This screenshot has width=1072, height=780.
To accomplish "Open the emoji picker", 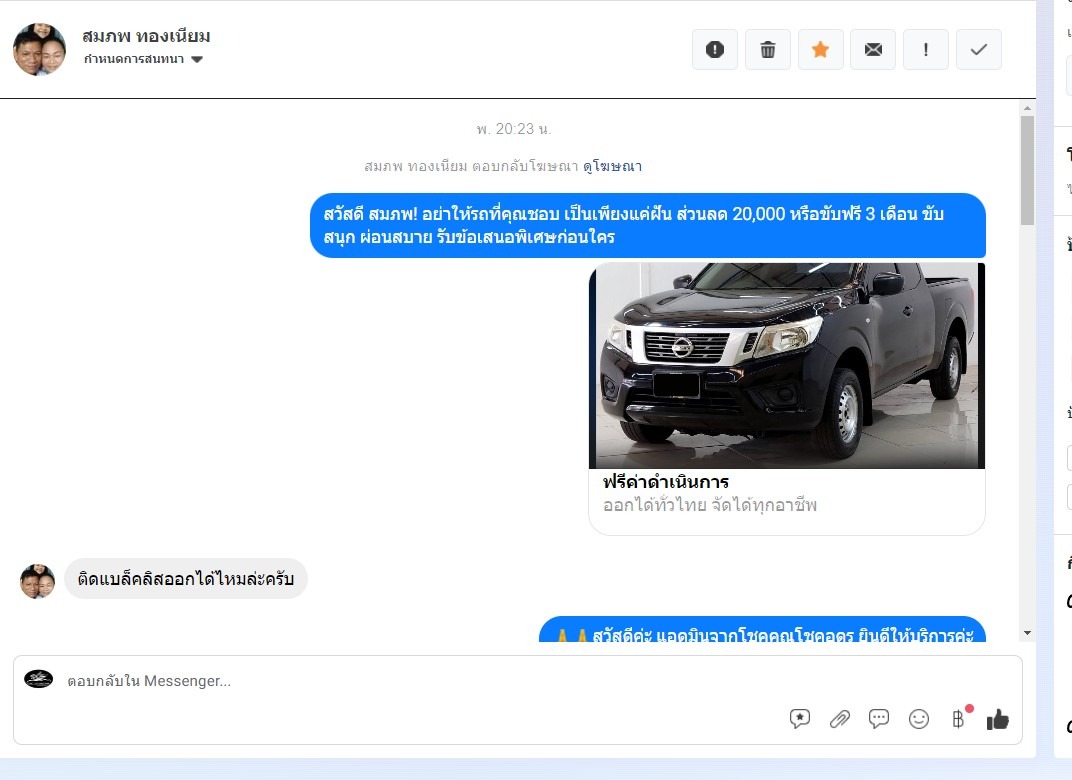I will [x=919, y=719].
